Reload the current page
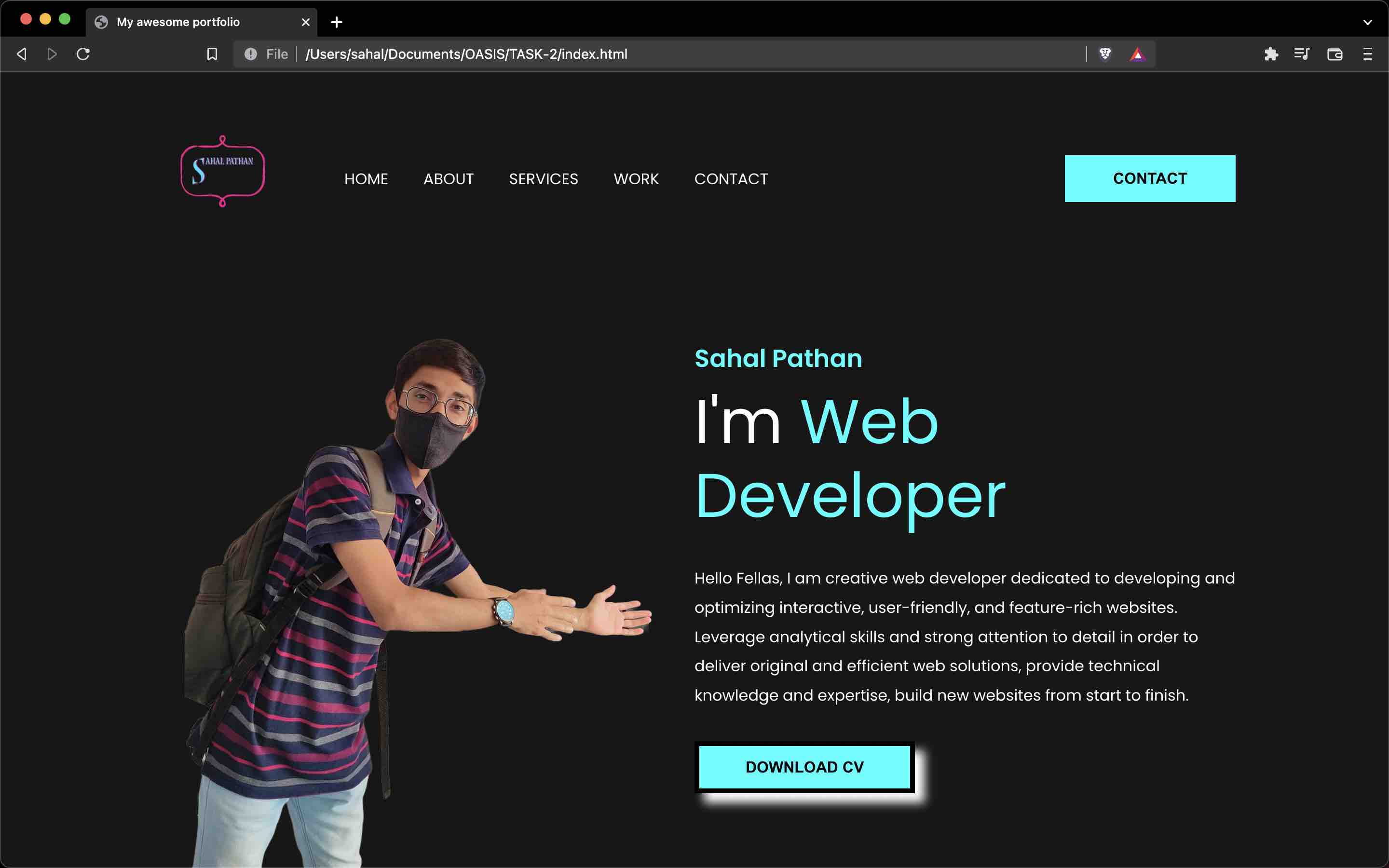The width and height of the screenshot is (1389, 868). tap(83, 54)
